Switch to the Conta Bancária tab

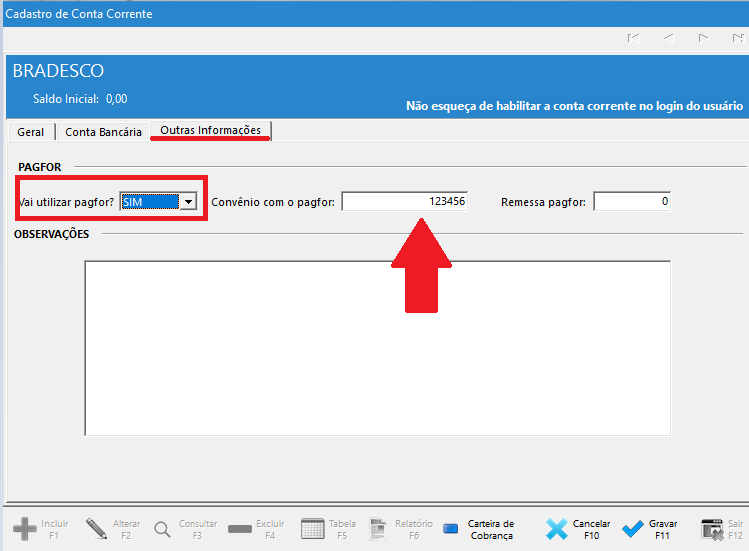[x=103, y=132]
